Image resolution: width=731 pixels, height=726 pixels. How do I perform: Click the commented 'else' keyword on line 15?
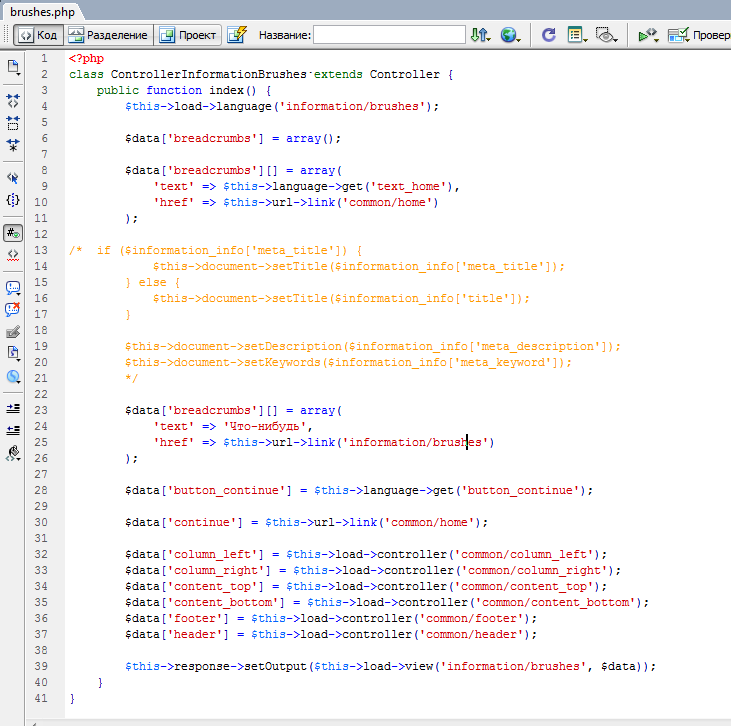click(x=152, y=283)
